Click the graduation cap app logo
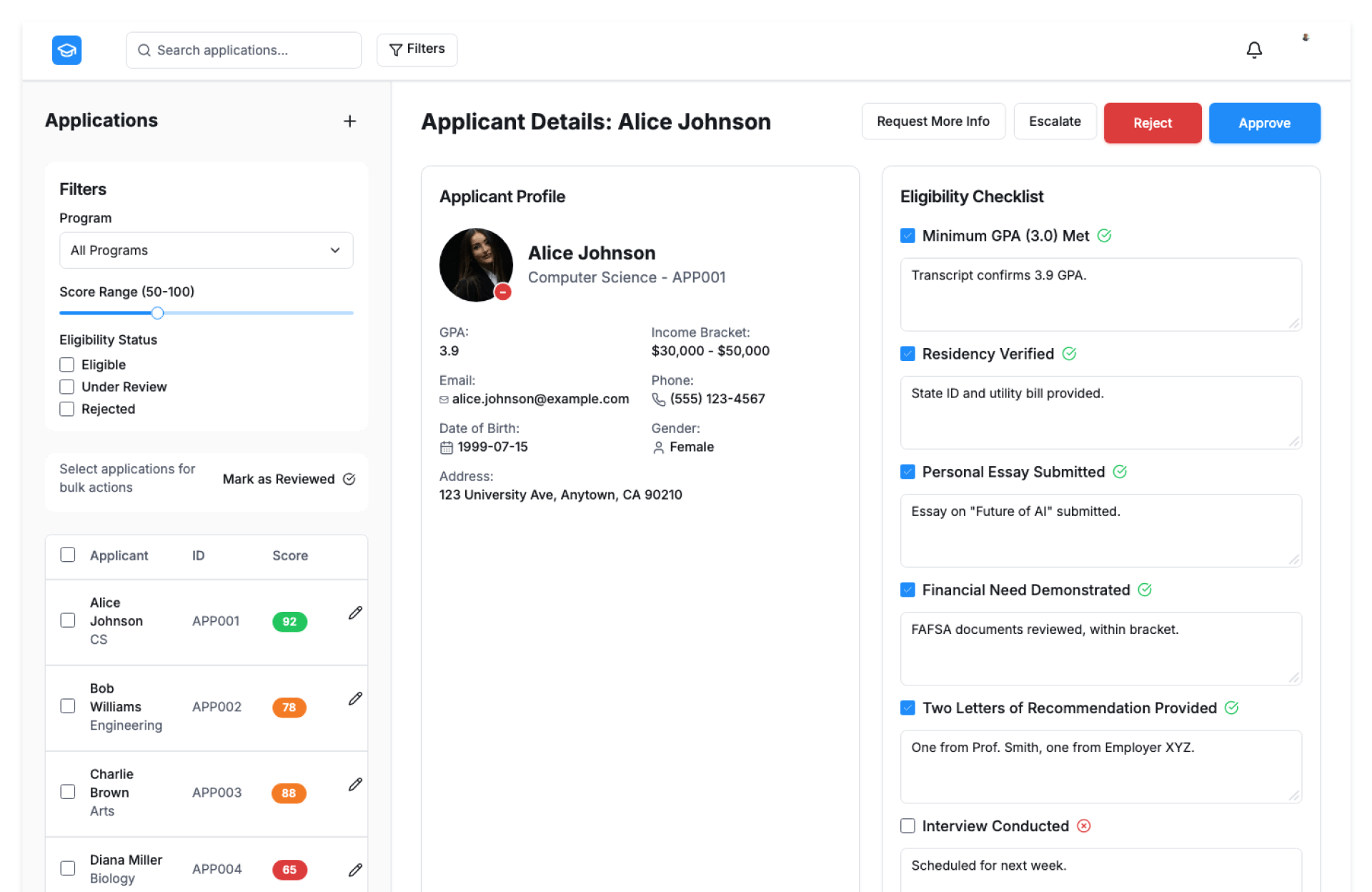 click(x=66, y=50)
